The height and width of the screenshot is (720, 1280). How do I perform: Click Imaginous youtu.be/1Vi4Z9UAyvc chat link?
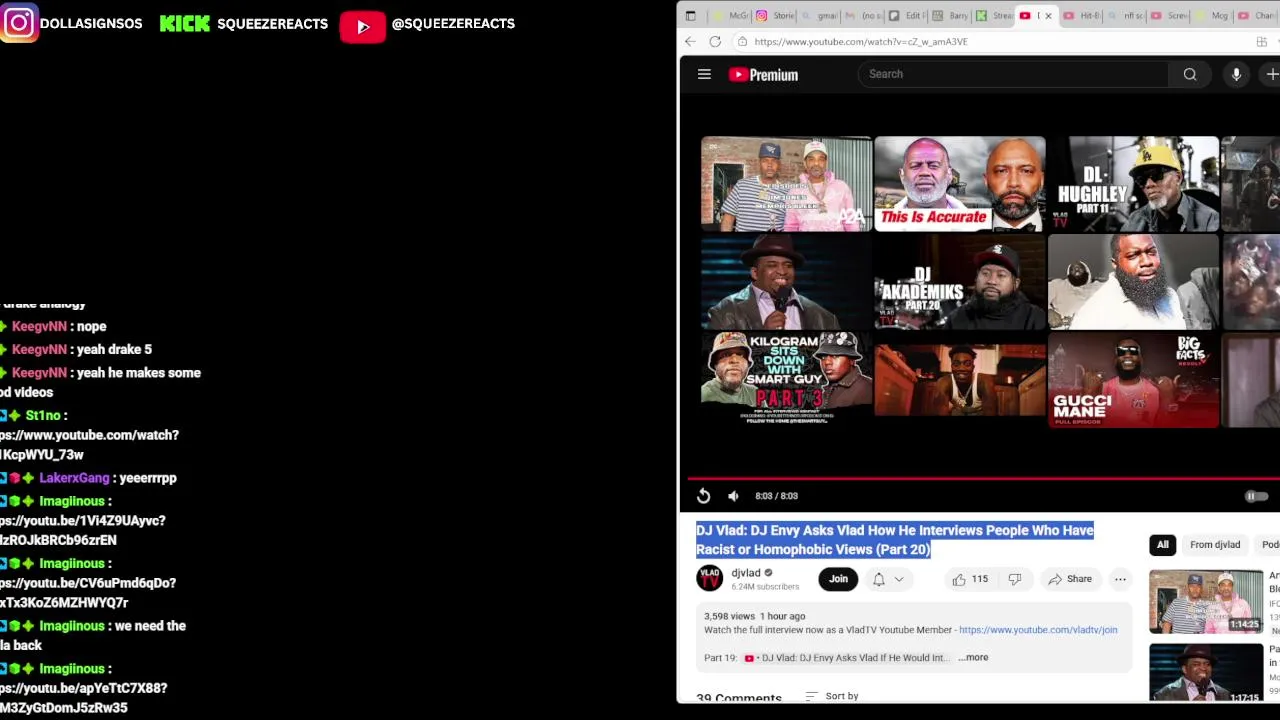(82, 530)
